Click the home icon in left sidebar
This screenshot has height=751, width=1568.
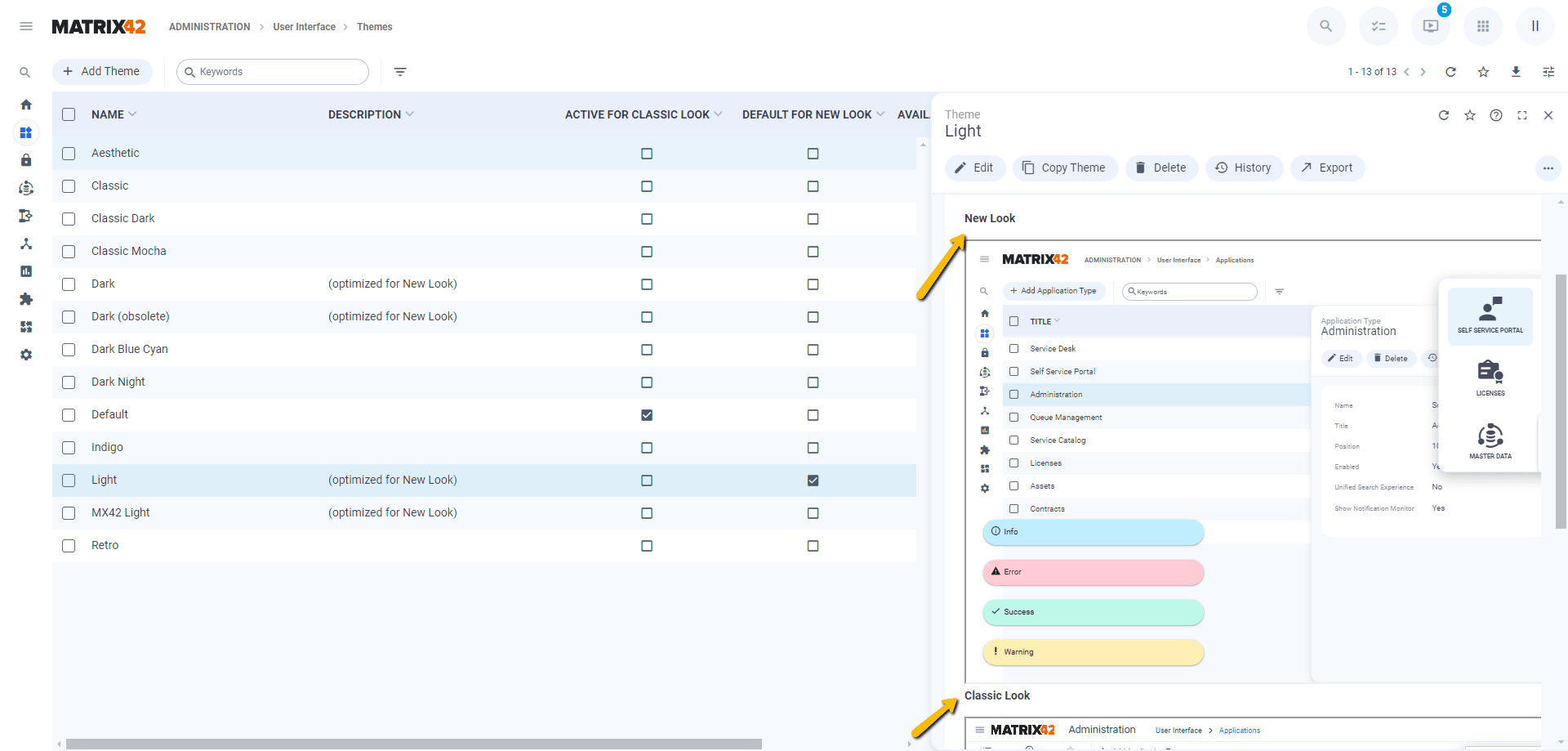click(x=26, y=105)
